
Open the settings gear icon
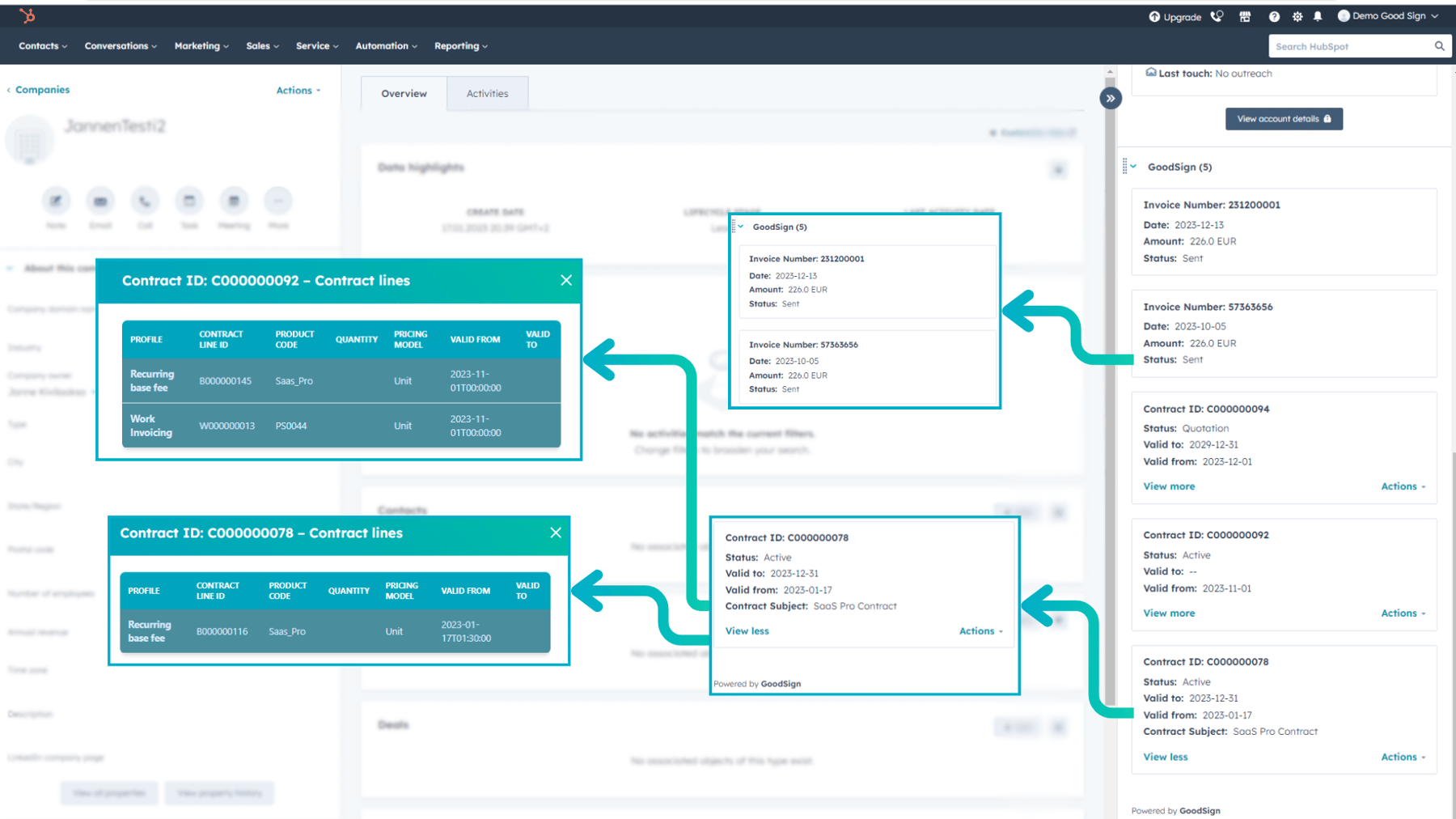tap(1297, 16)
